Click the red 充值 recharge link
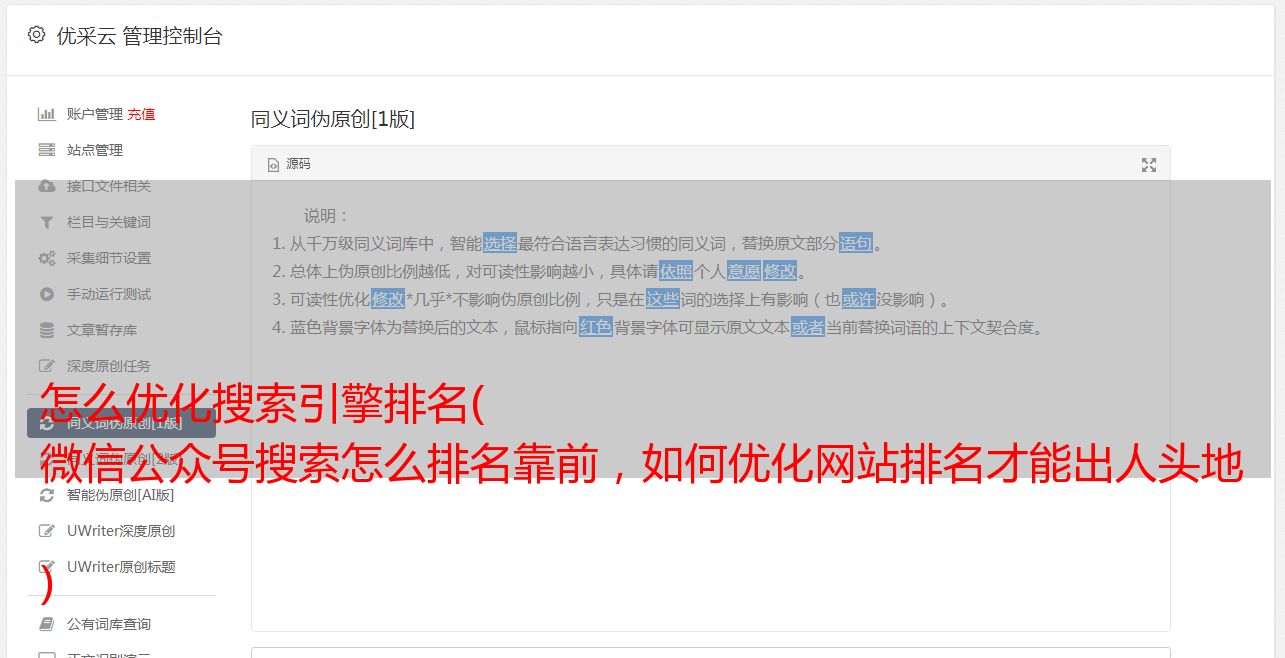1285x658 pixels. point(141,114)
